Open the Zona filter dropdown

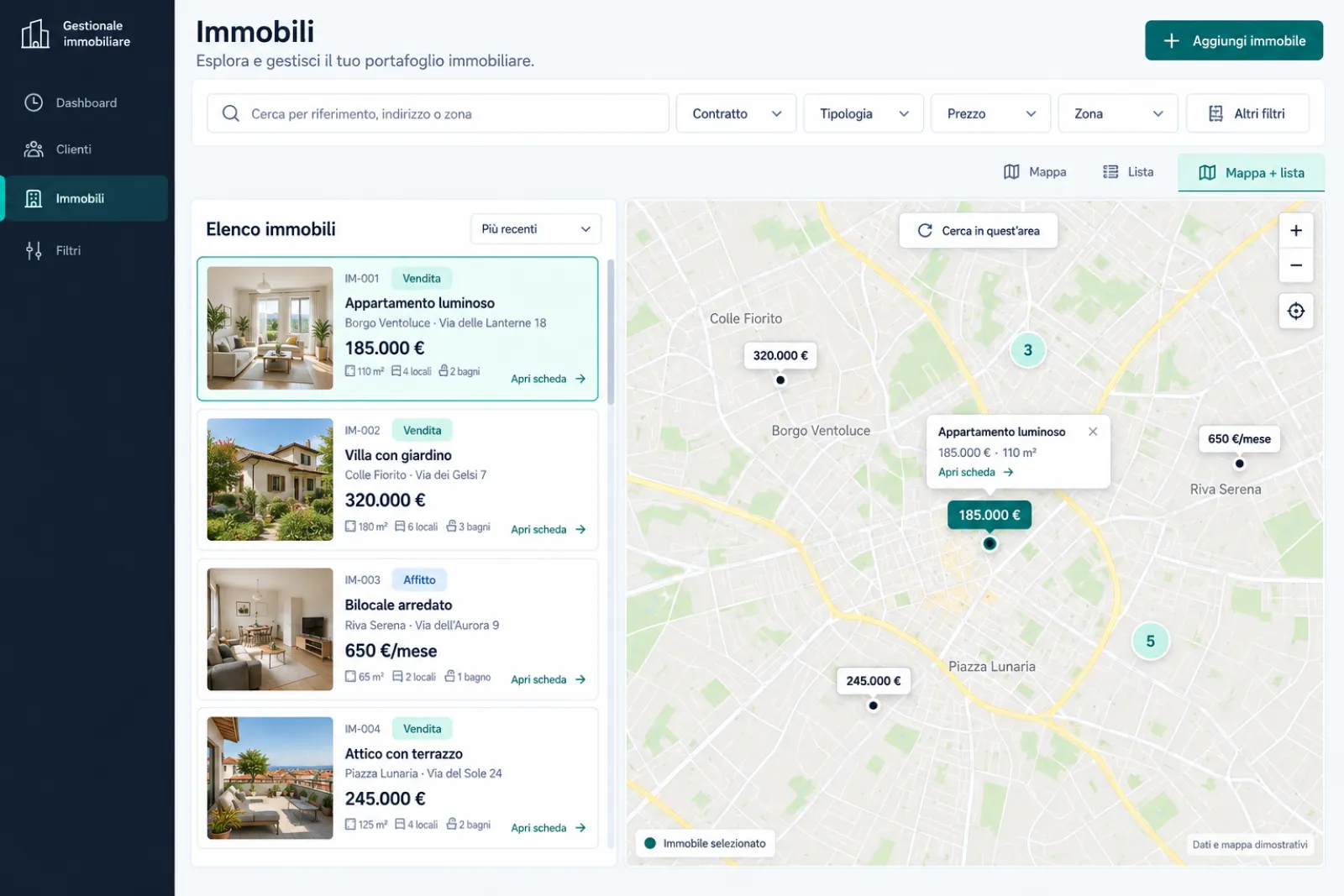point(1118,113)
